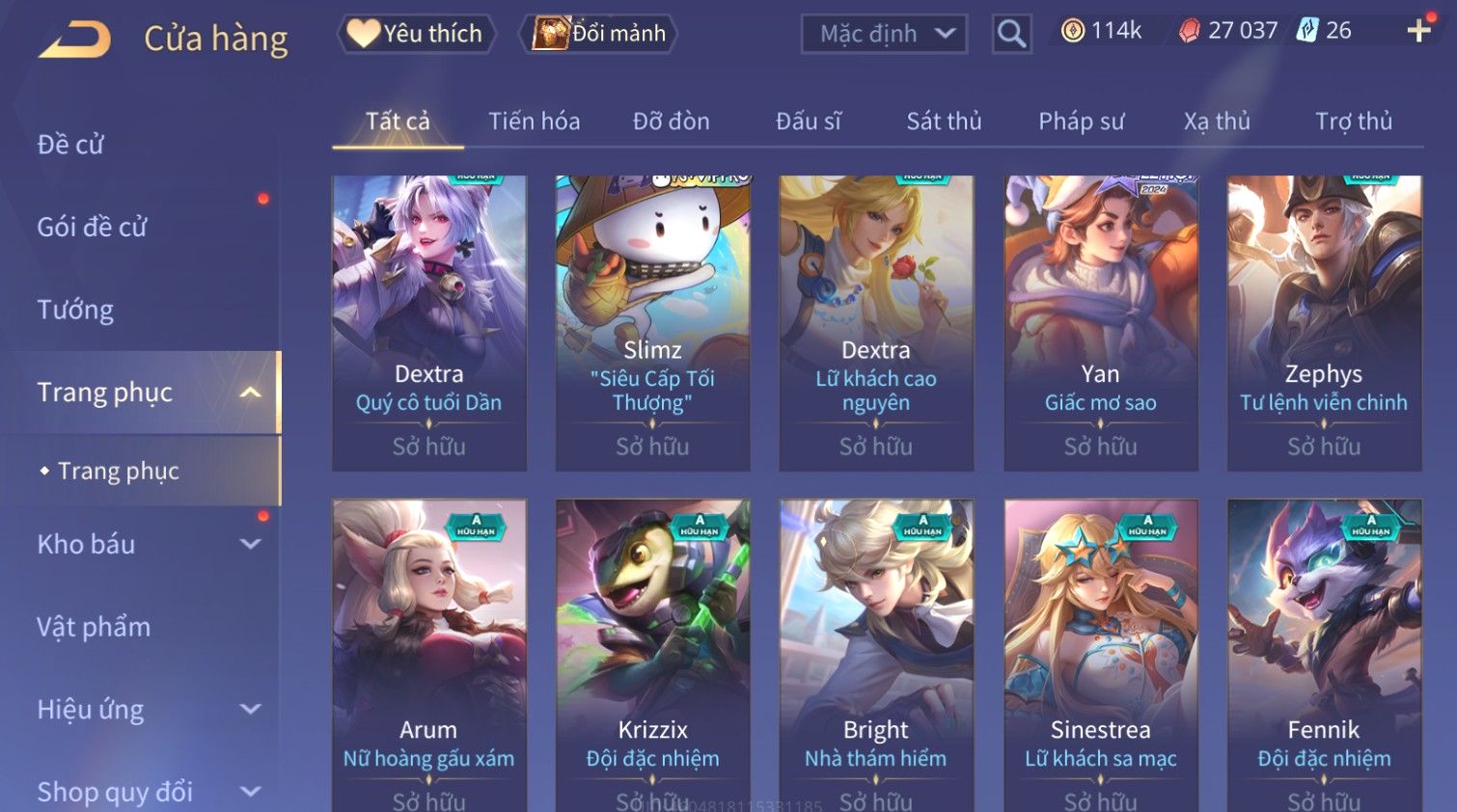Collapse the Trang phục sidebar section

coord(251,392)
